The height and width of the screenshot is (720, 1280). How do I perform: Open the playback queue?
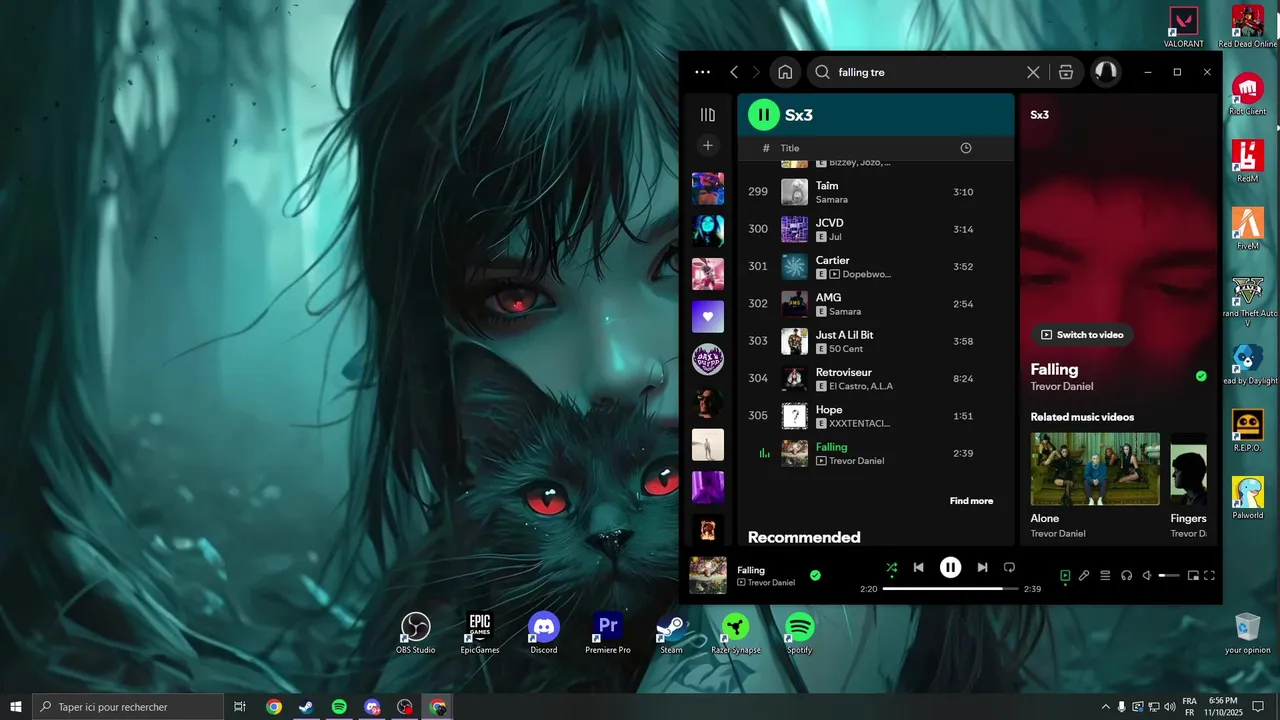[1105, 575]
